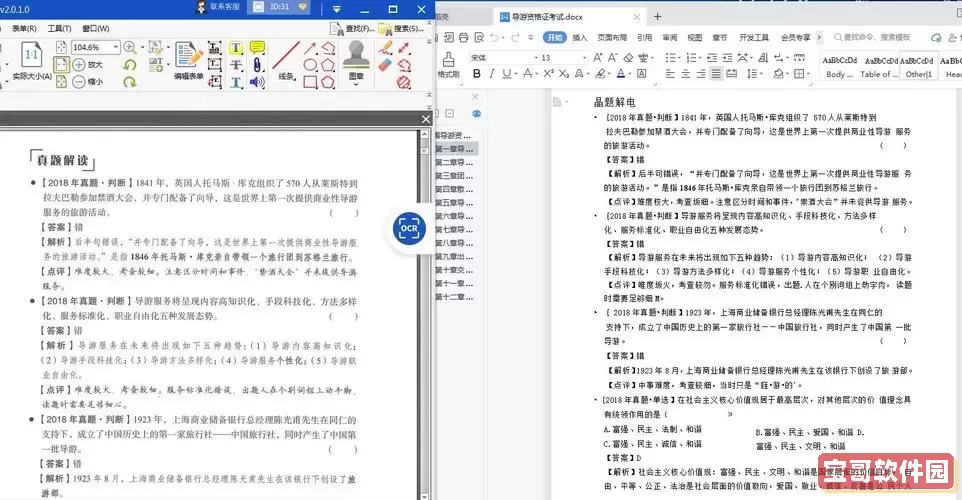Click the 缩小 zoom-out minus icon
Viewport: 962px width, 500px height.
pyautogui.click(x=79, y=82)
